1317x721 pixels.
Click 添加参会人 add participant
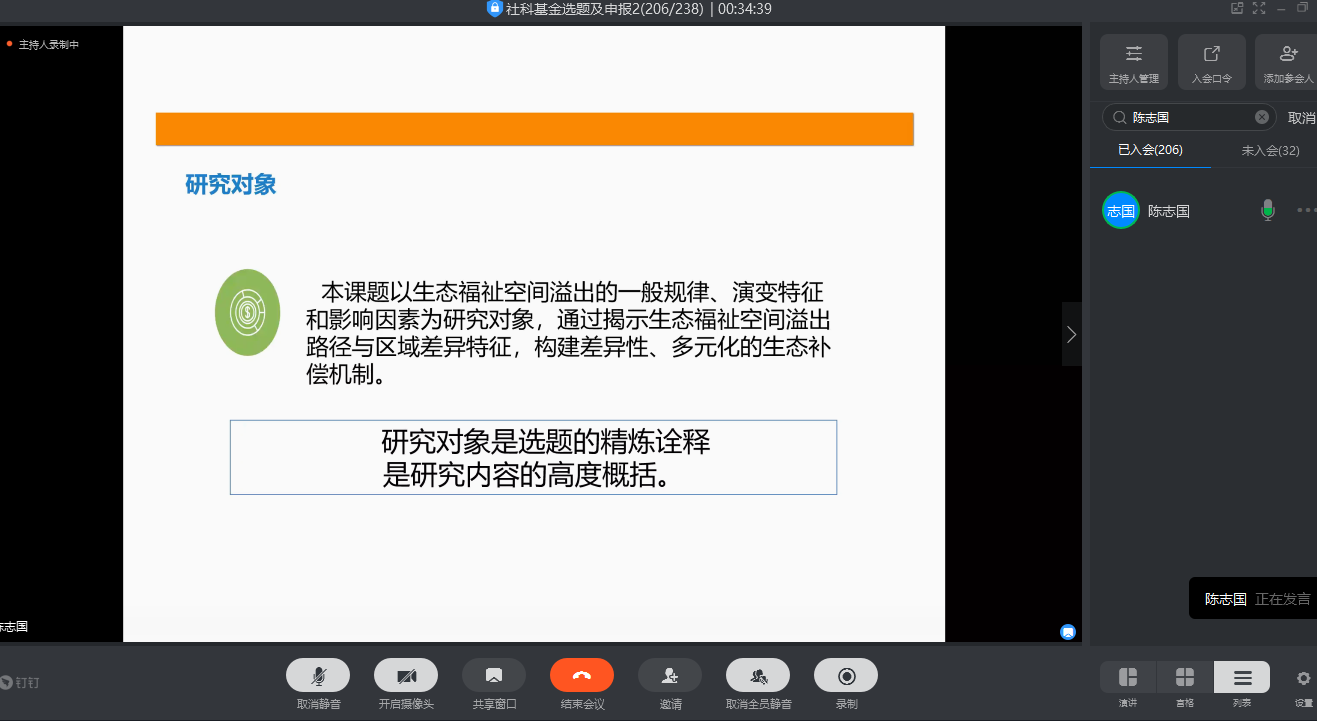click(x=1288, y=62)
